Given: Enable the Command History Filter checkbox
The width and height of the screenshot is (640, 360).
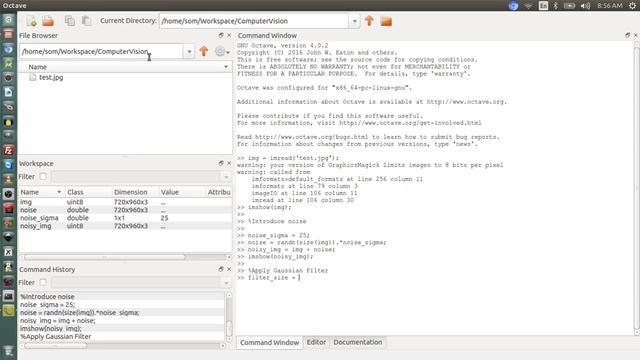Looking at the screenshot, I should tap(43, 282).
